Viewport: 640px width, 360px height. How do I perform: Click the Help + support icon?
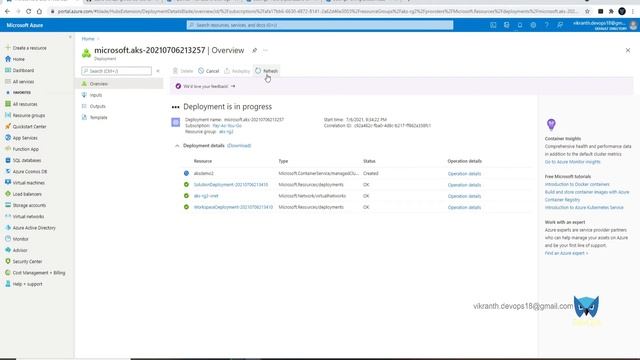[8, 284]
